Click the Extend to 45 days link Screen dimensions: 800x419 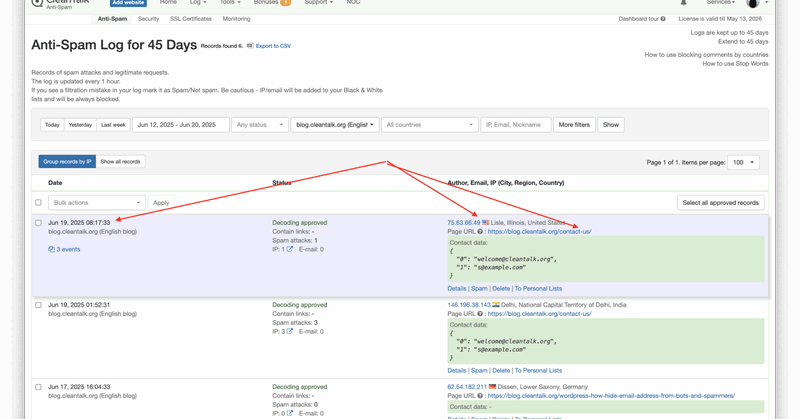click(743, 41)
